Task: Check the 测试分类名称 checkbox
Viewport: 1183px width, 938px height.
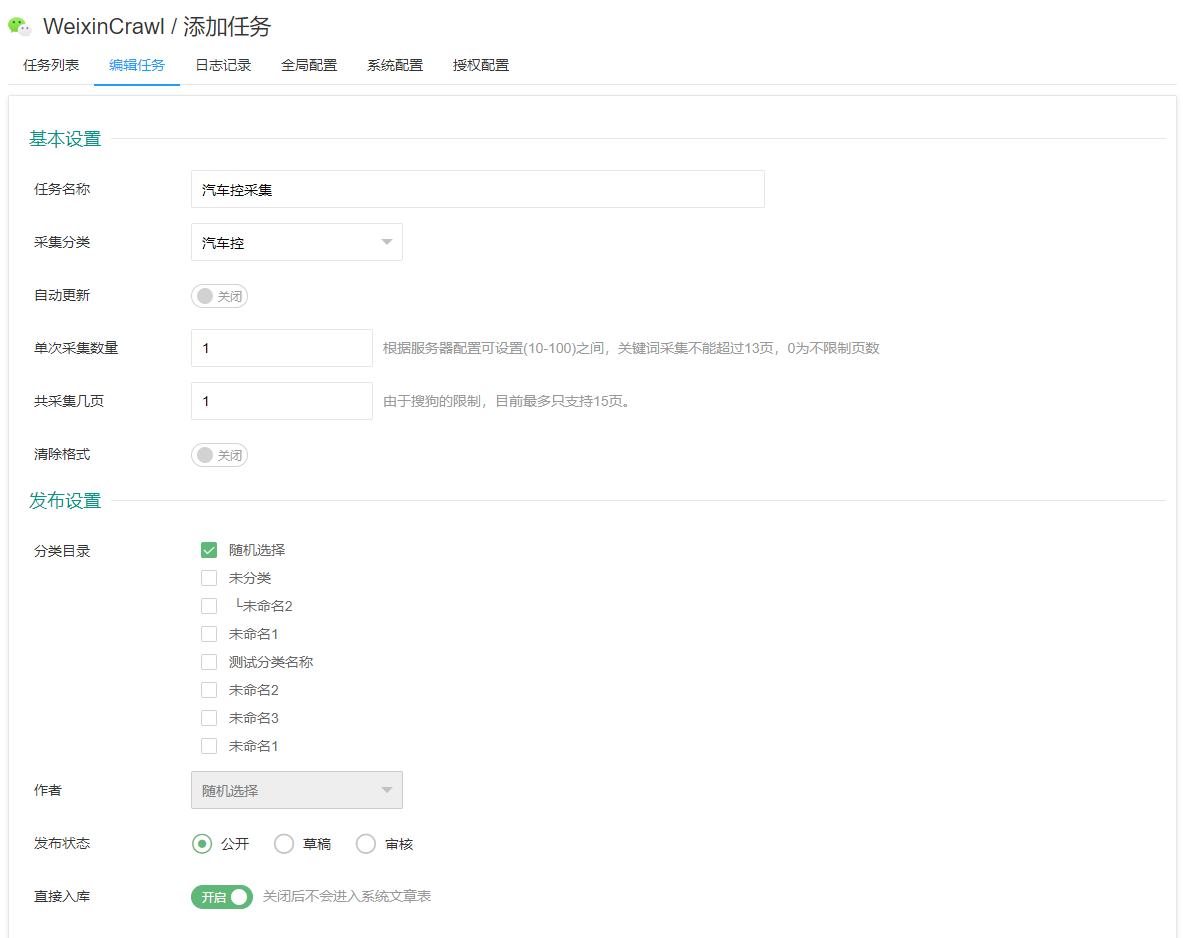Action: coord(209,662)
